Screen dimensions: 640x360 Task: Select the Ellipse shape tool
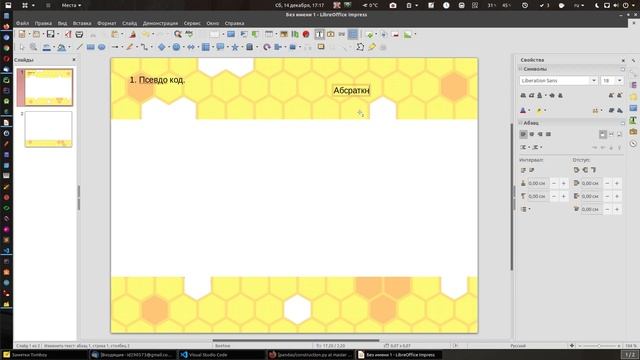pyautogui.click(x=102, y=47)
